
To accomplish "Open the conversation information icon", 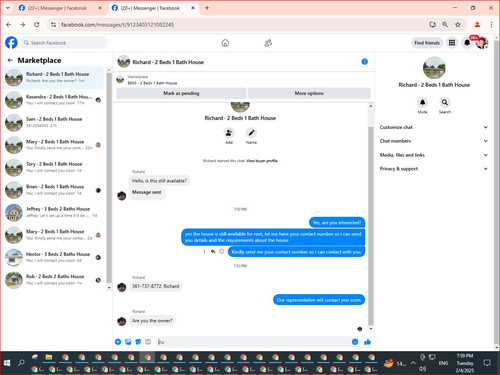I will (x=365, y=62).
